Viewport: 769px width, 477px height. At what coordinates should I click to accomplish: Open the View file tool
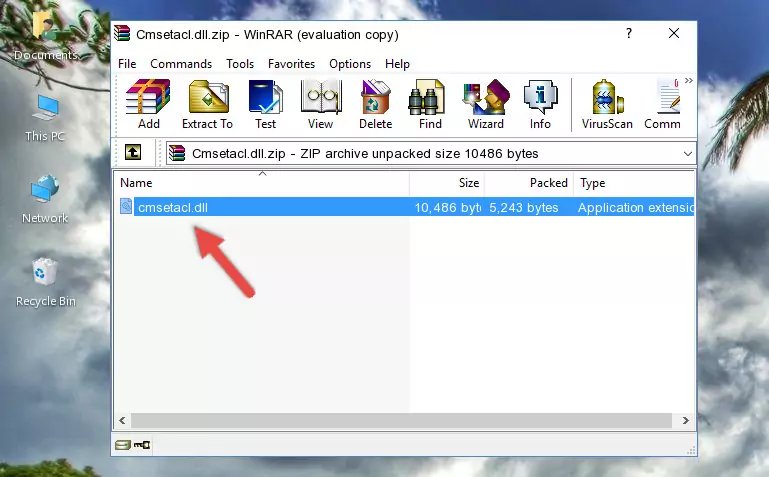(x=321, y=104)
